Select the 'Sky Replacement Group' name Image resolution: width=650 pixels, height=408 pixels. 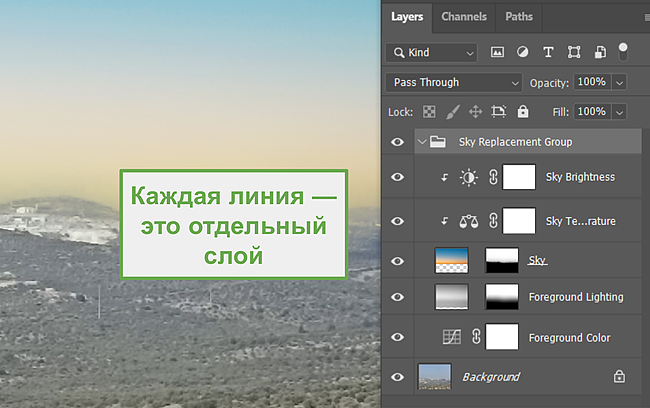(515, 142)
